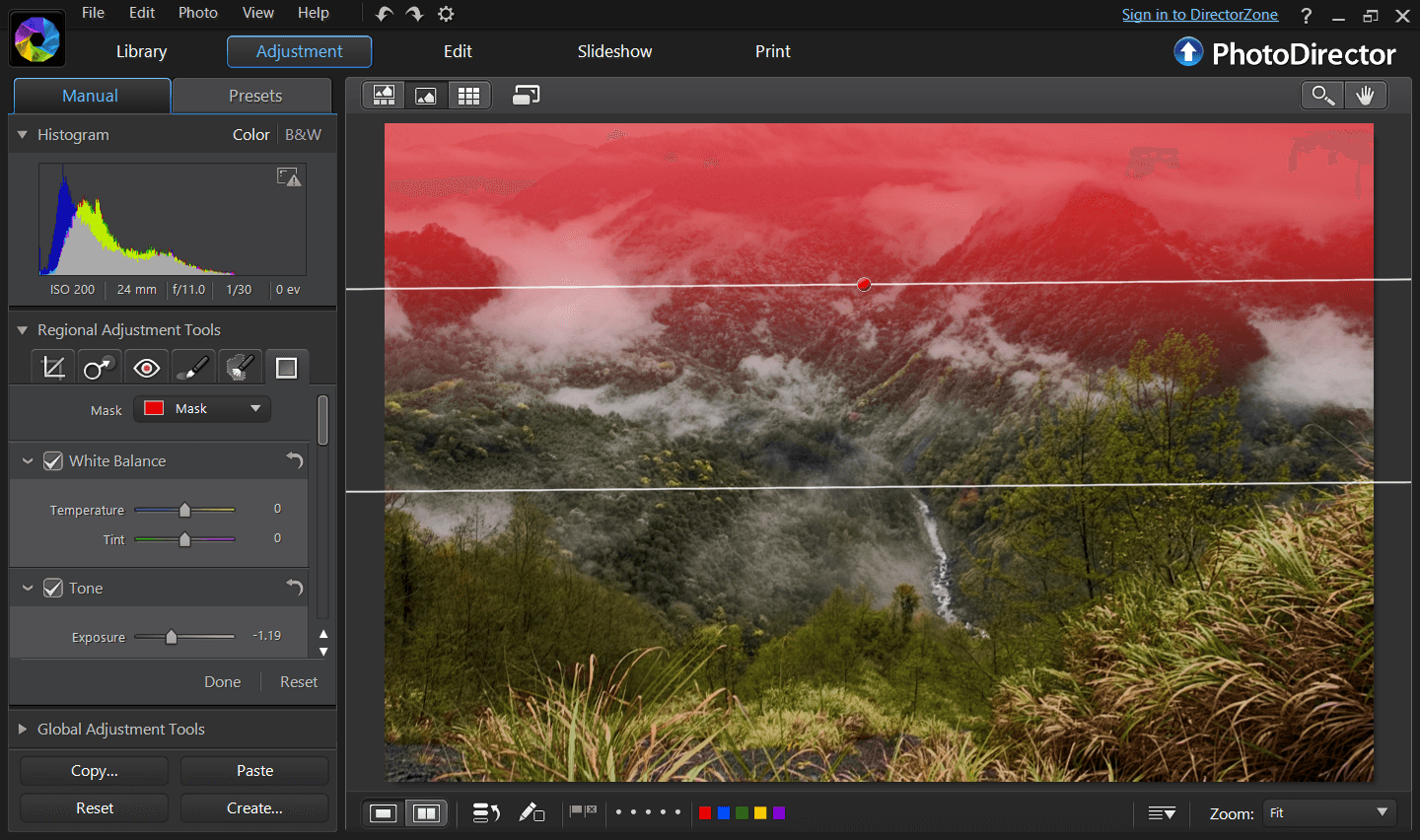The width and height of the screenshot is (1420, 840).
Task: Click the Exposure slider handle
Action: (x=171, y=637)
